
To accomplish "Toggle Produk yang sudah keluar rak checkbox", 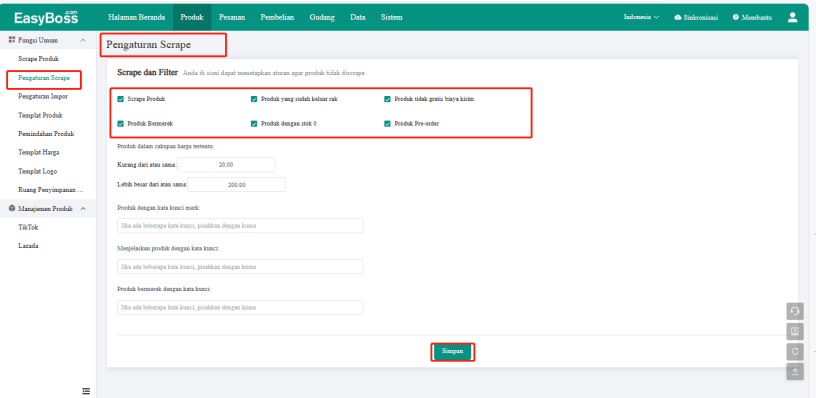I will click(x=254, y=99).
